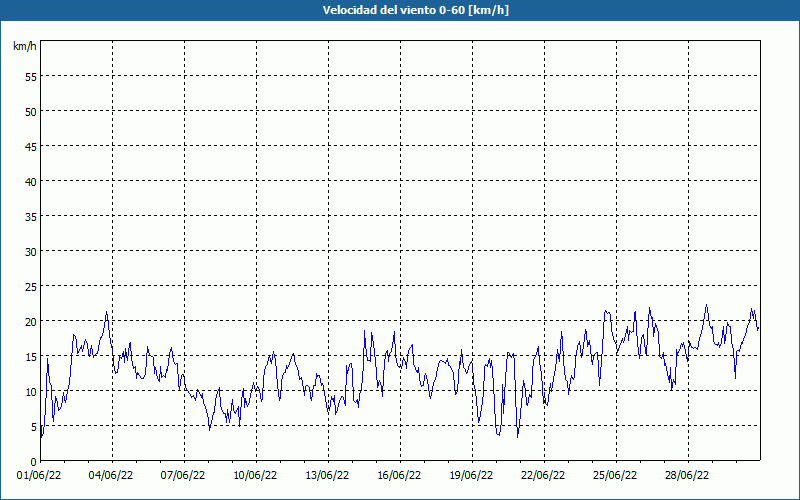
Task: Click the date label 04/06/22
Action: (x=111, y=476)
